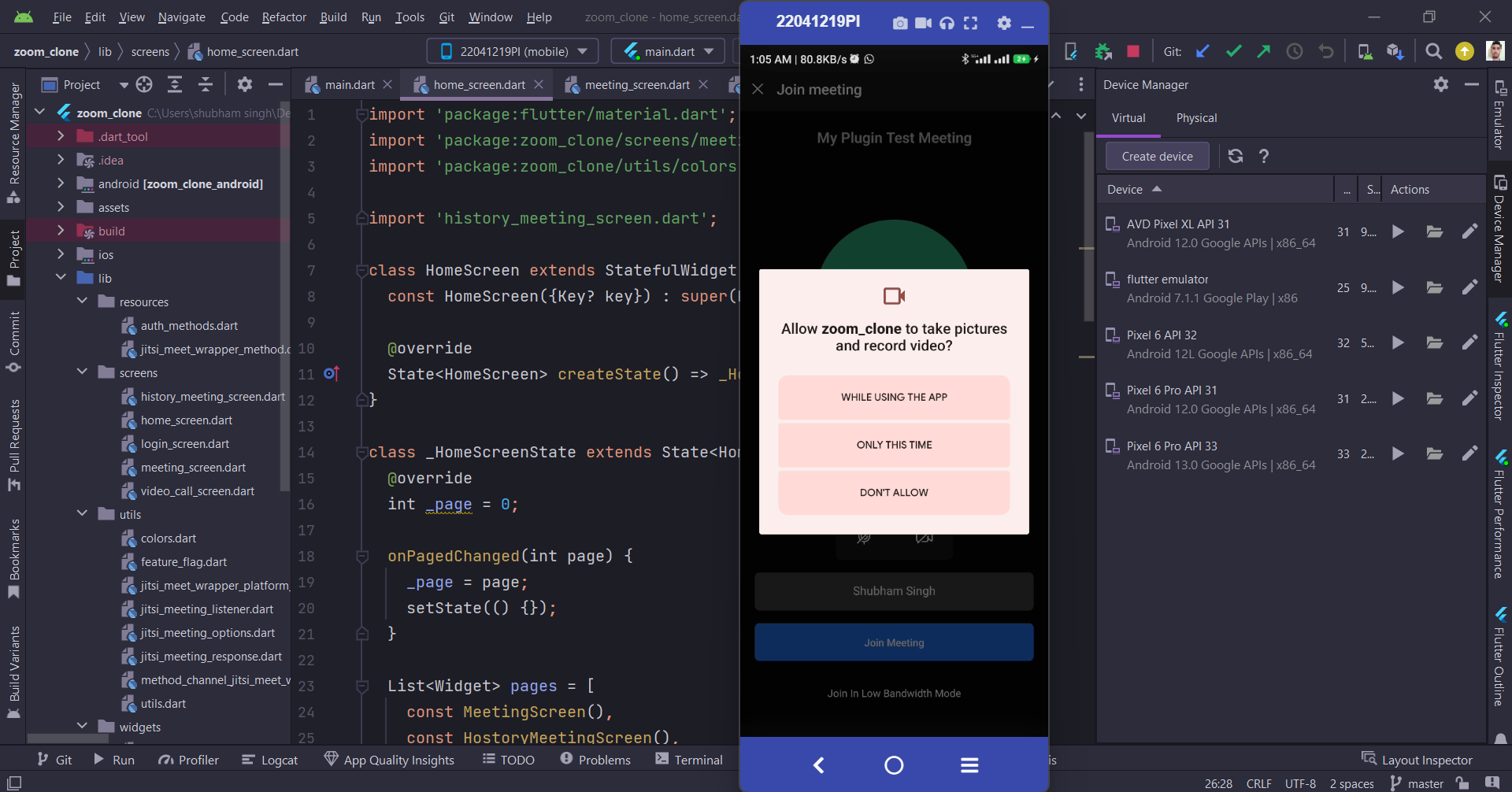Click the Git update project arrow
1512x792 pixels.
click(x=1203, y=51)
